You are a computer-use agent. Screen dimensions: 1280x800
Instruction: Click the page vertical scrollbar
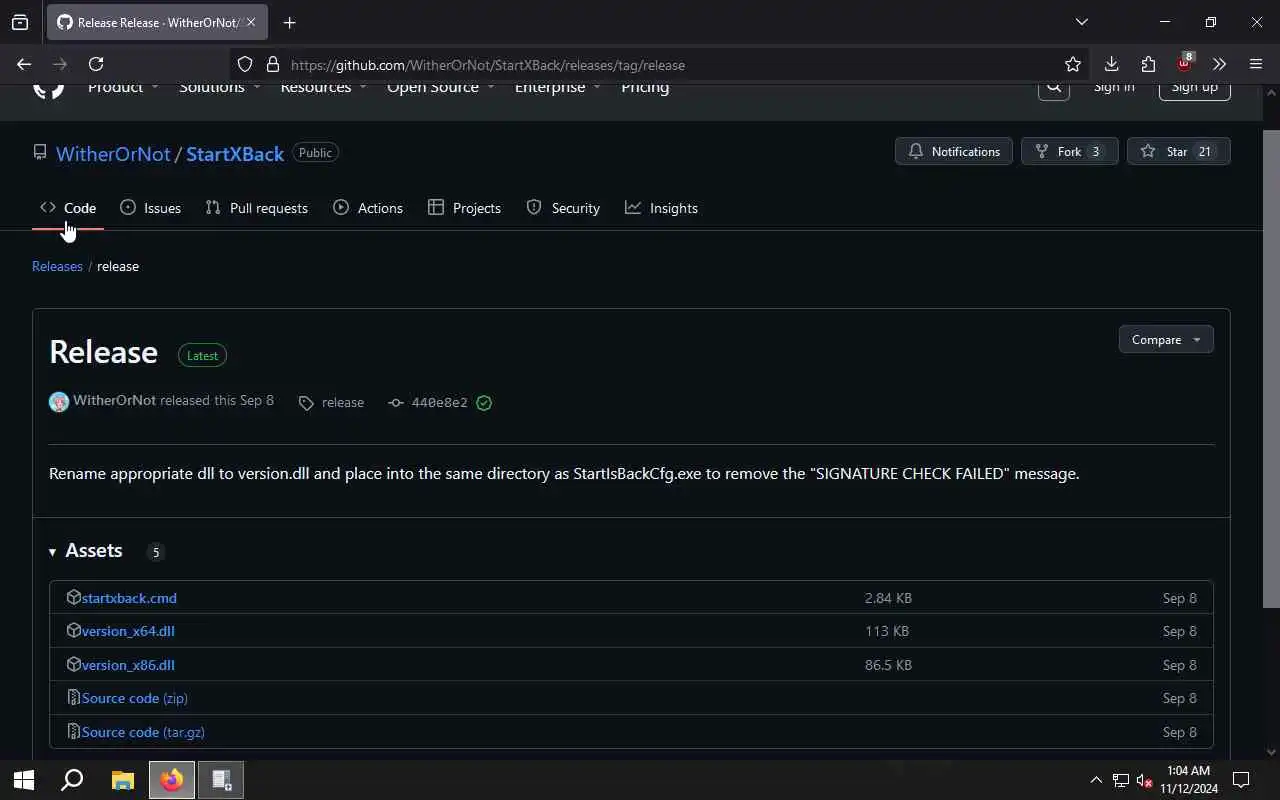(1271, 368)
